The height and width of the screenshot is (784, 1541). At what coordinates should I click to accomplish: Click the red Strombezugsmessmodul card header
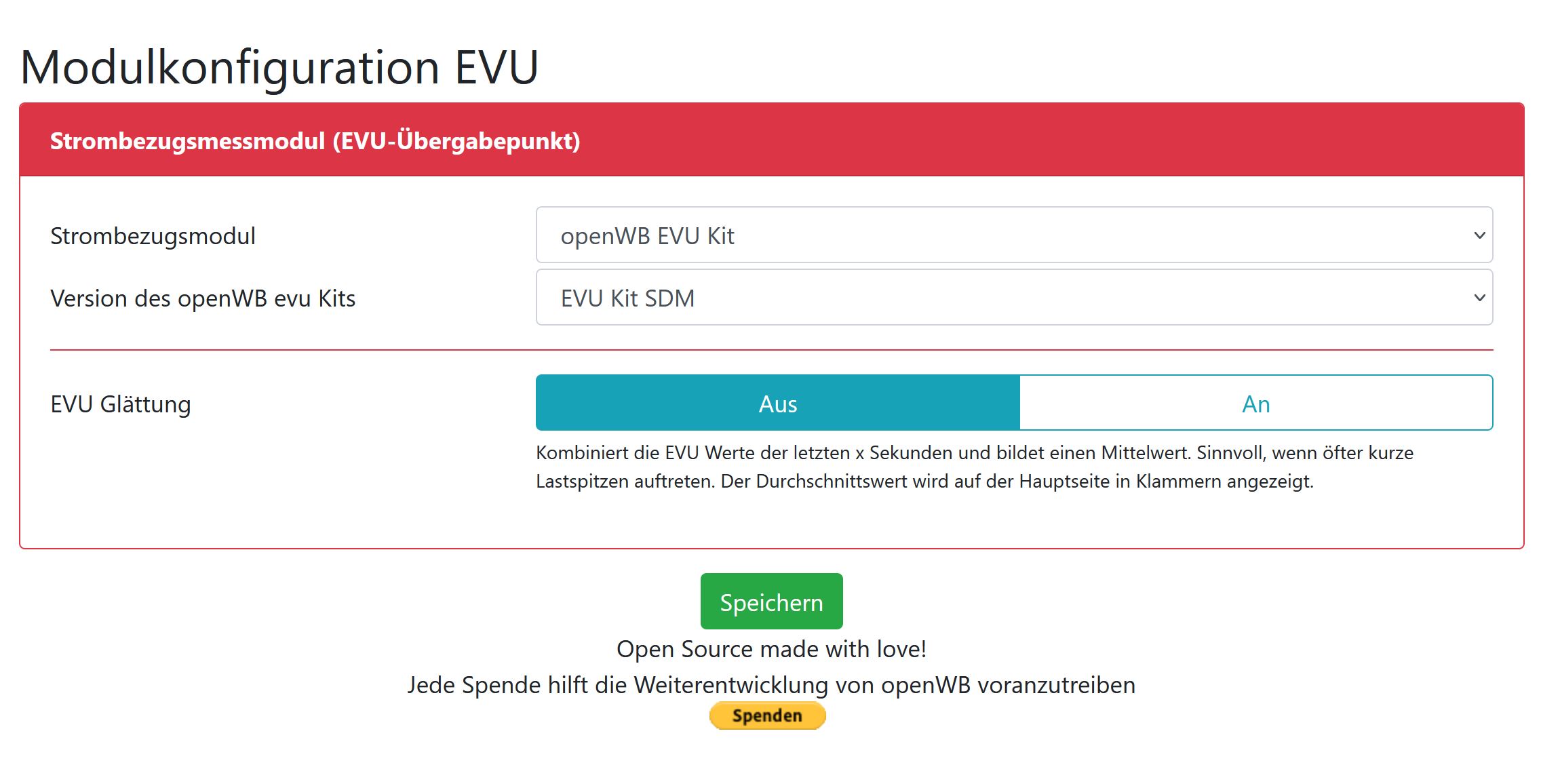771,140
